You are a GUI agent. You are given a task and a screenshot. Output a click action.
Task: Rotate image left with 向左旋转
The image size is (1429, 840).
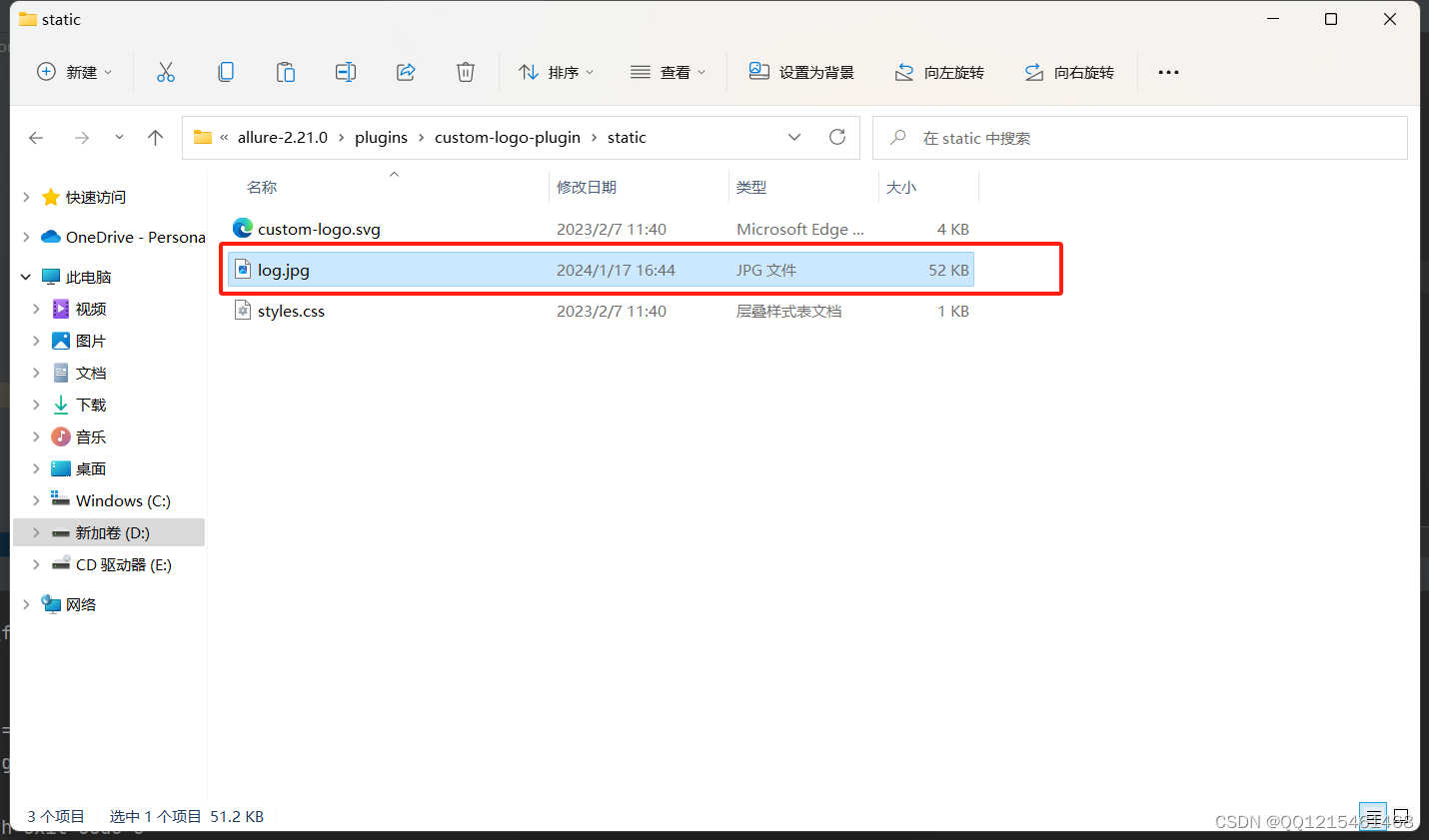pos(939,72)
